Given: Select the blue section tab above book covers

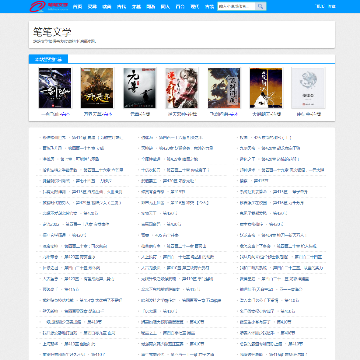Looking at the screenshot, I should pyautogui.click(x=48, y=59).
